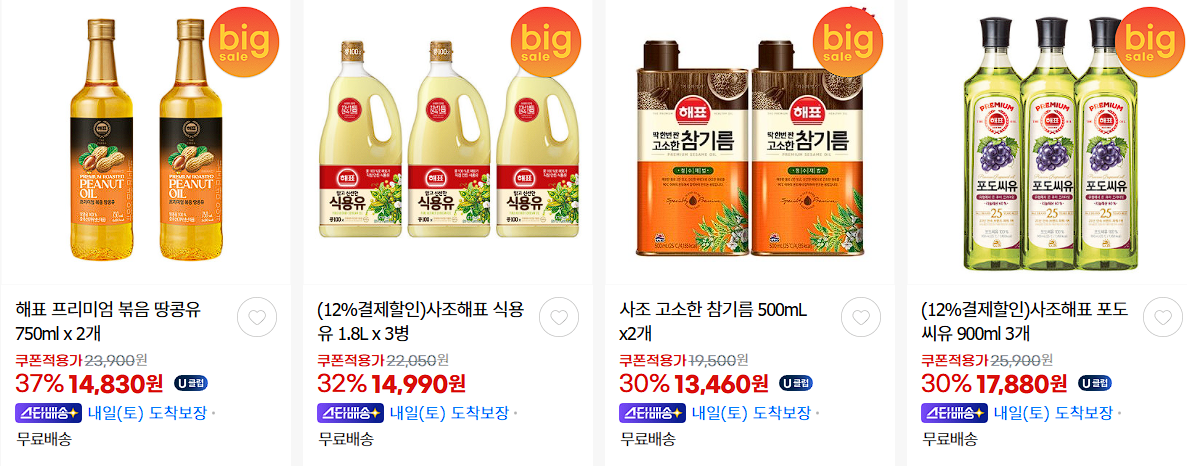1187x466 pixels.
Task: Click the big sale badge on peanut oil
Action: pyautogui.click(x=244, y=42)
